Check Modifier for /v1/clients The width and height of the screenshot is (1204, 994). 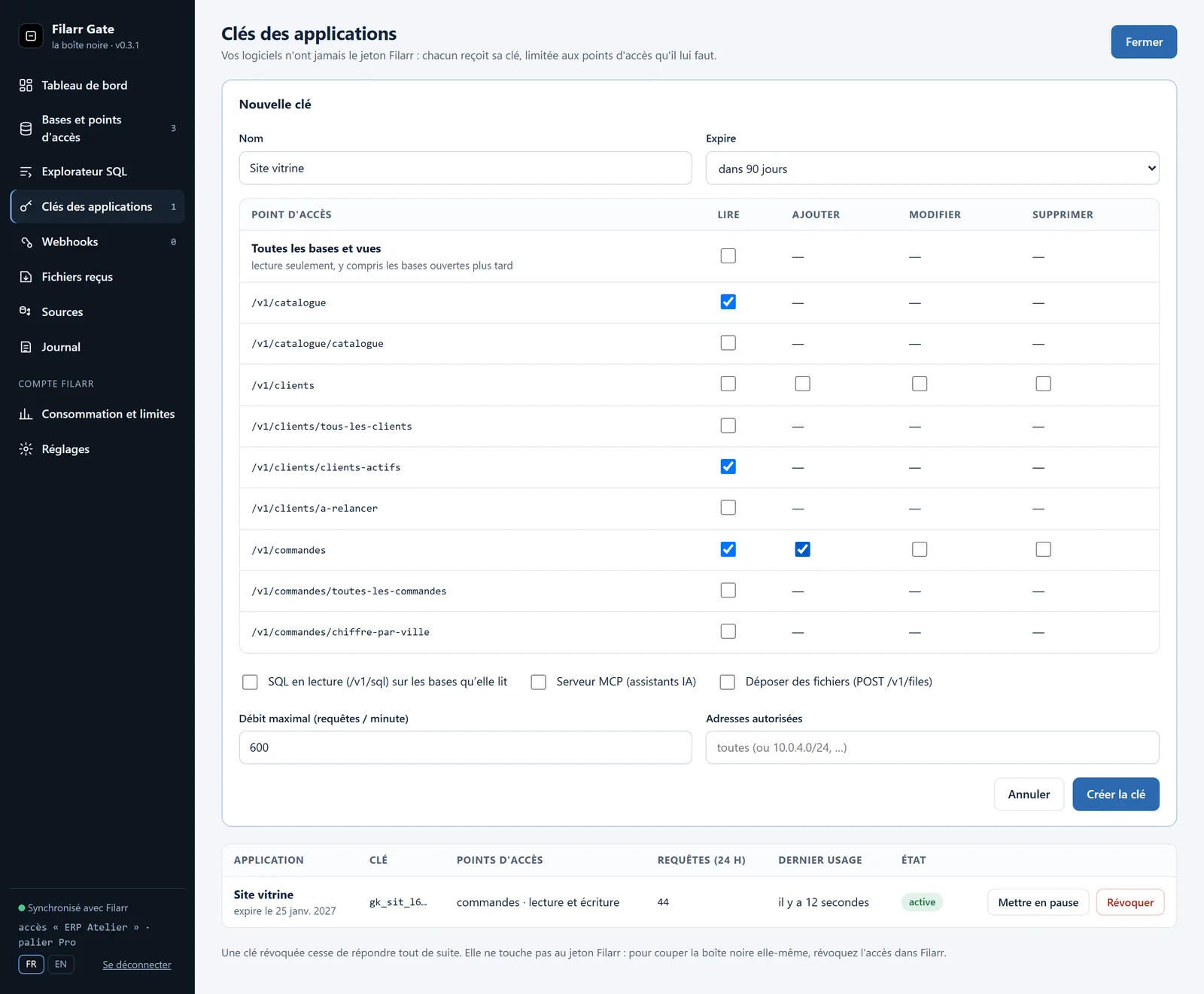pyautogui.click(x=920, y=384)
